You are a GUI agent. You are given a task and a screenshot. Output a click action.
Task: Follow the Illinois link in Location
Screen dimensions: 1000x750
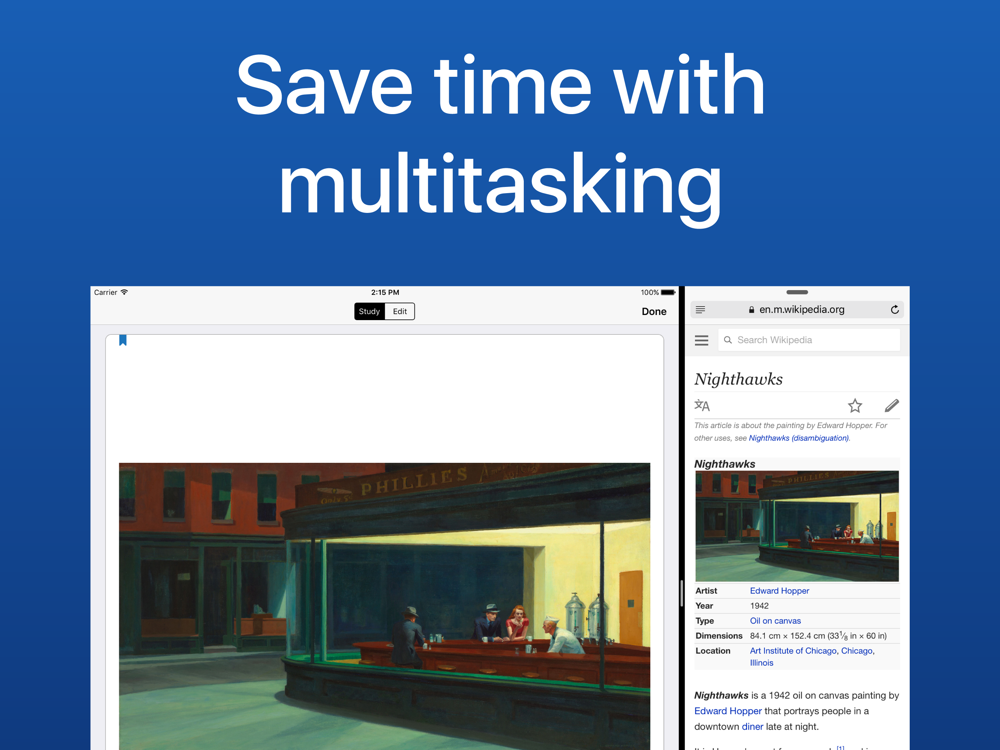point(761,663)
